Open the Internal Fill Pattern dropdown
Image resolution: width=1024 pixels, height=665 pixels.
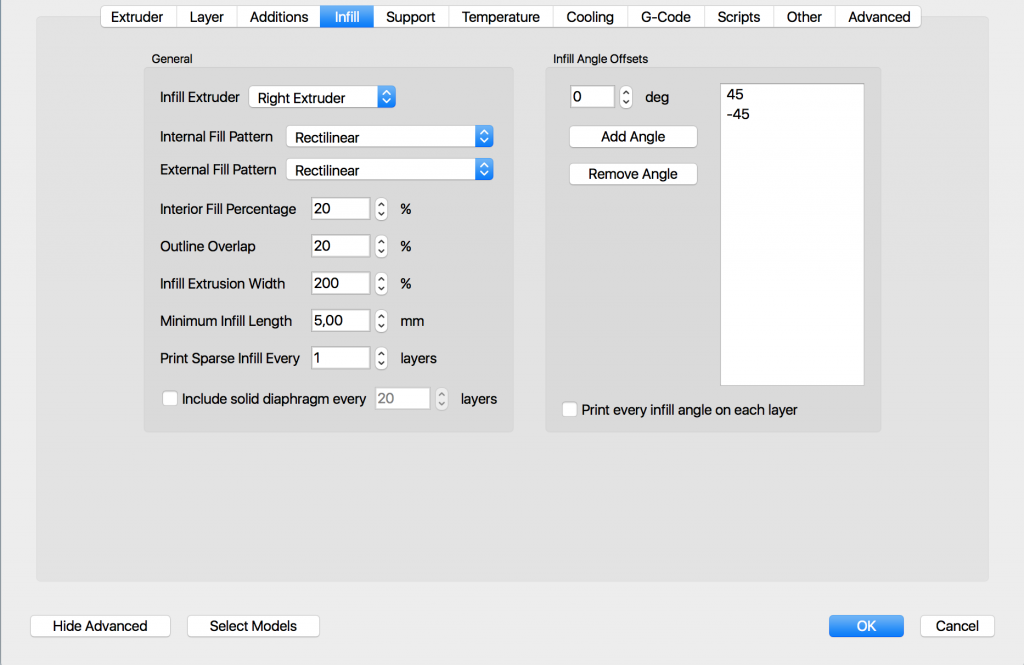pos(389,137)
